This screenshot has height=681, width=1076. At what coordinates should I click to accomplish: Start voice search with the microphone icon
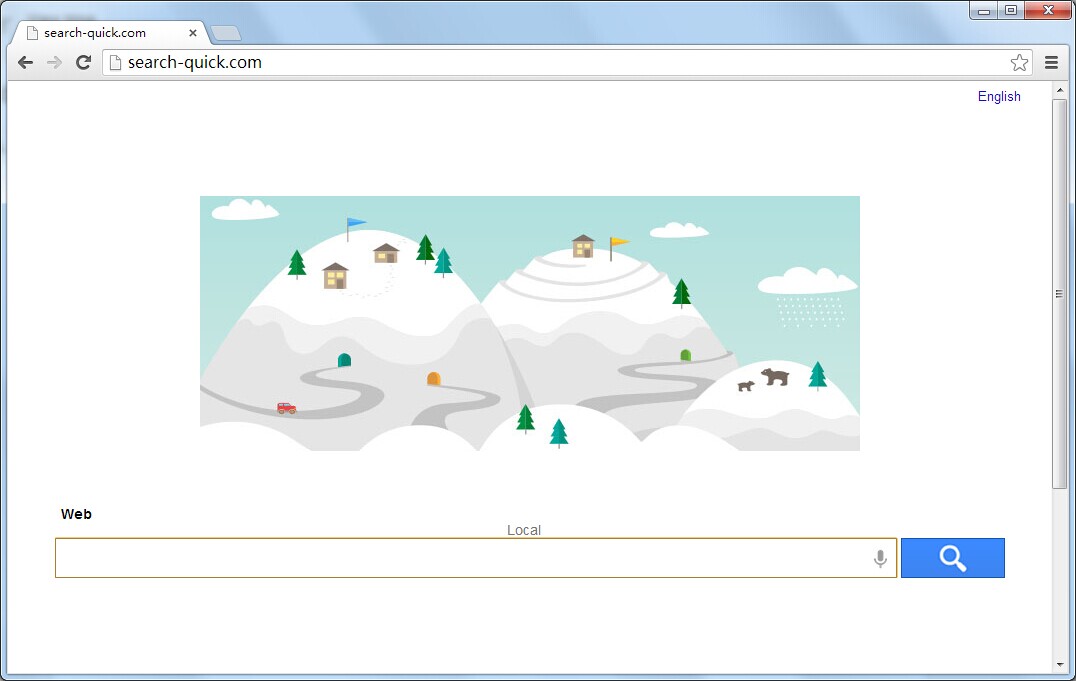880,559
